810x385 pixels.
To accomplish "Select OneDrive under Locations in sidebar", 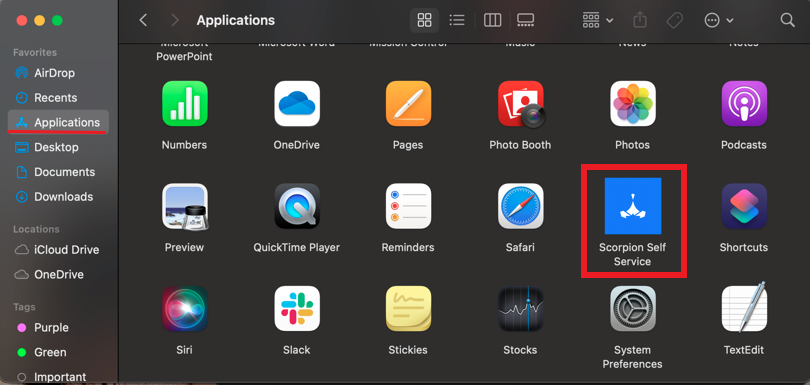I will click(x=58, y=274).
